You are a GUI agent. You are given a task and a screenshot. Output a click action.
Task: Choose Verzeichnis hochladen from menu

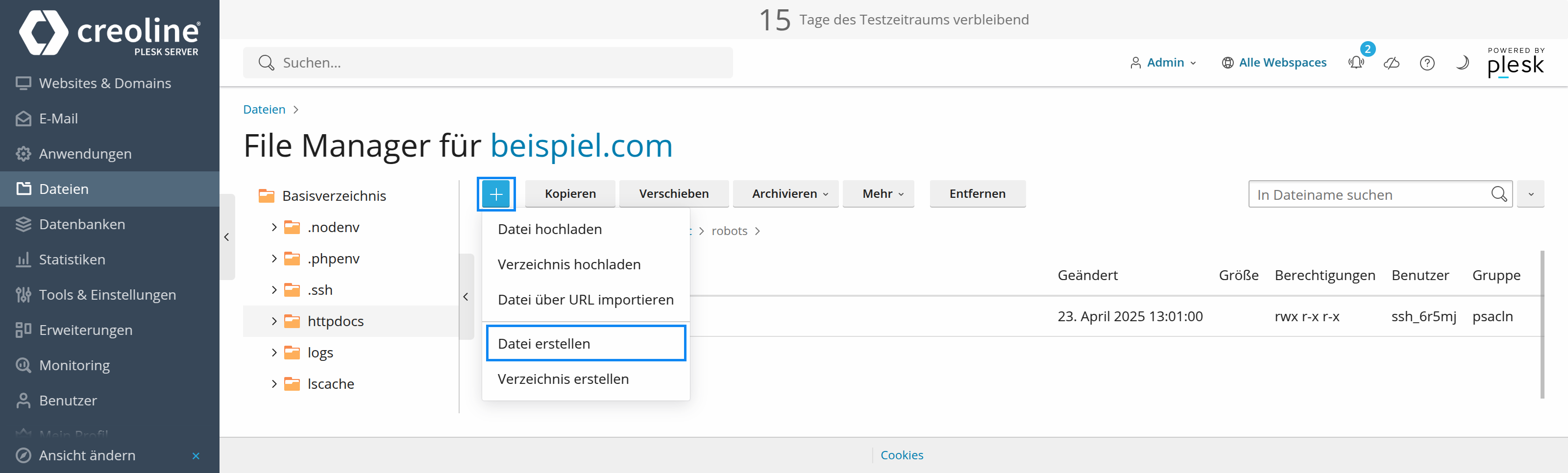586,264
